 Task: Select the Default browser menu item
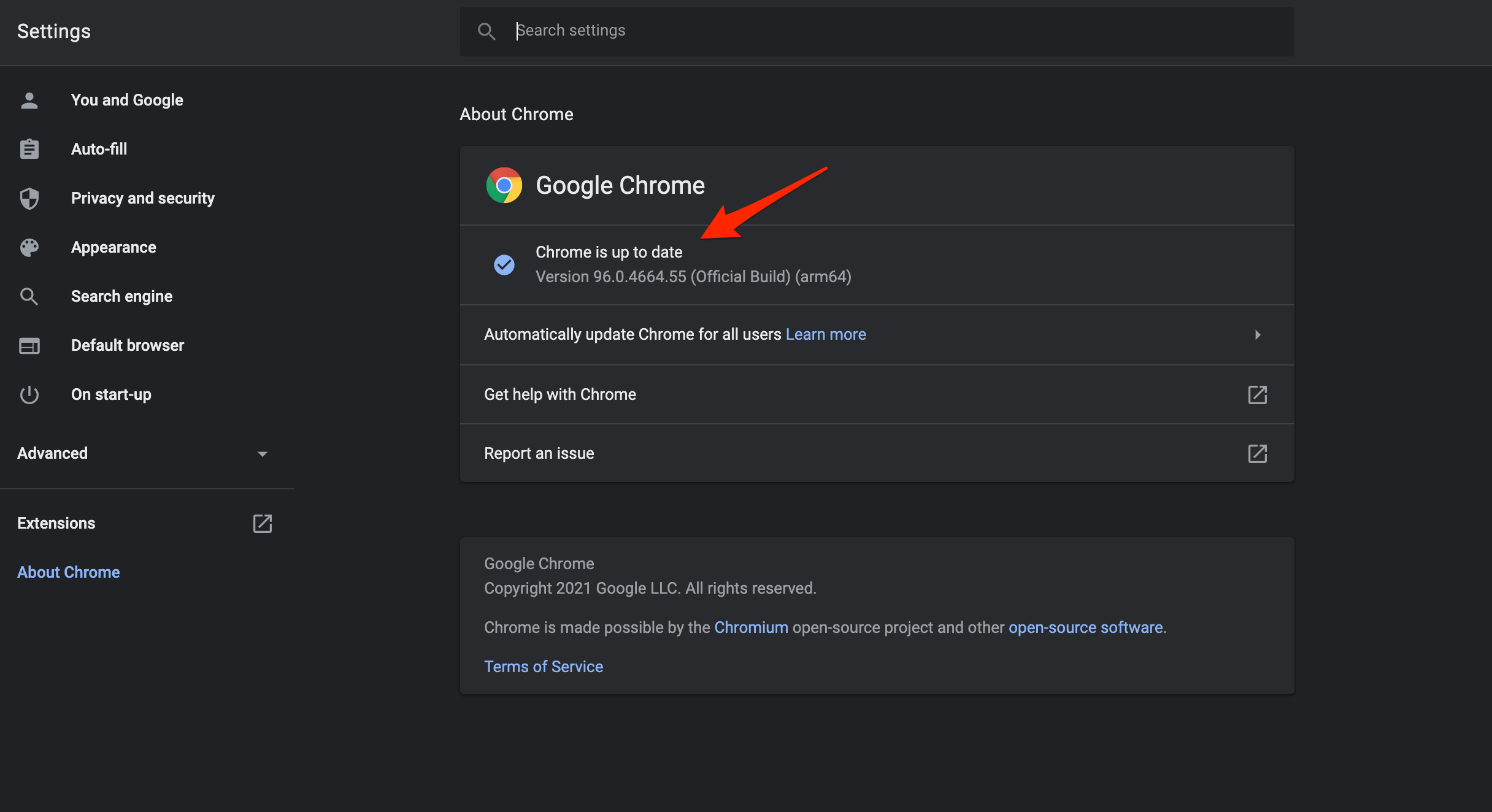(127, 345)
